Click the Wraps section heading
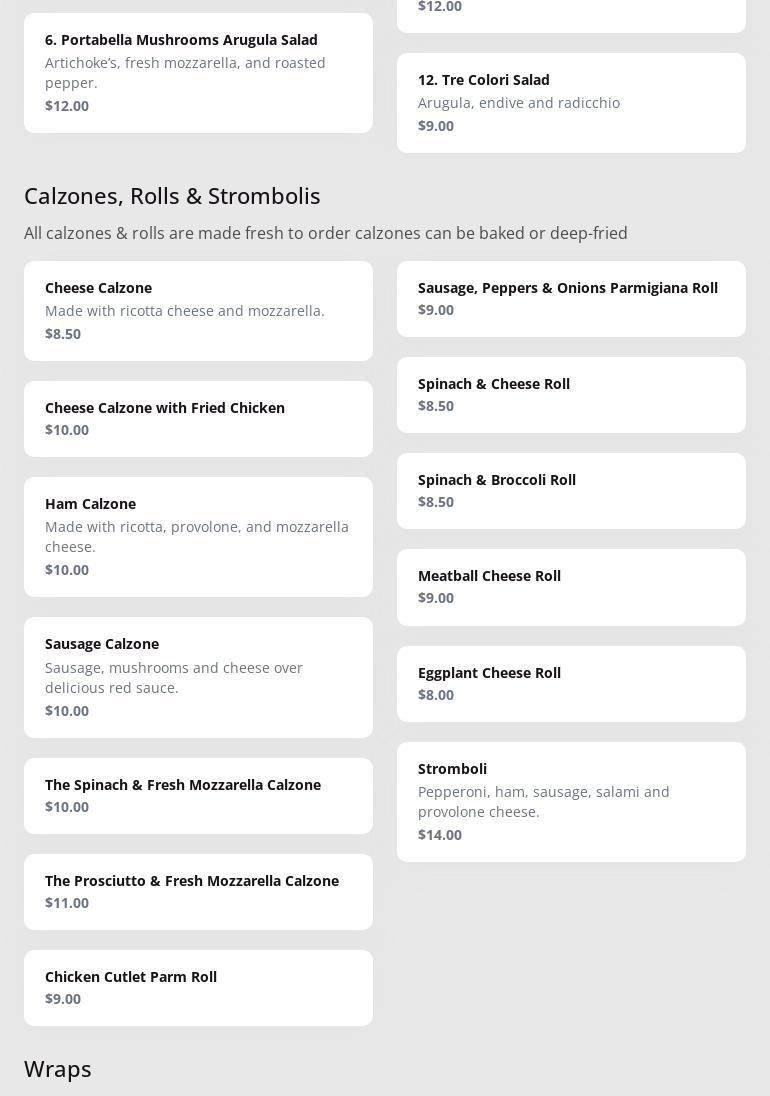This screenshot has width=770, height=1096. (58, 1069)
